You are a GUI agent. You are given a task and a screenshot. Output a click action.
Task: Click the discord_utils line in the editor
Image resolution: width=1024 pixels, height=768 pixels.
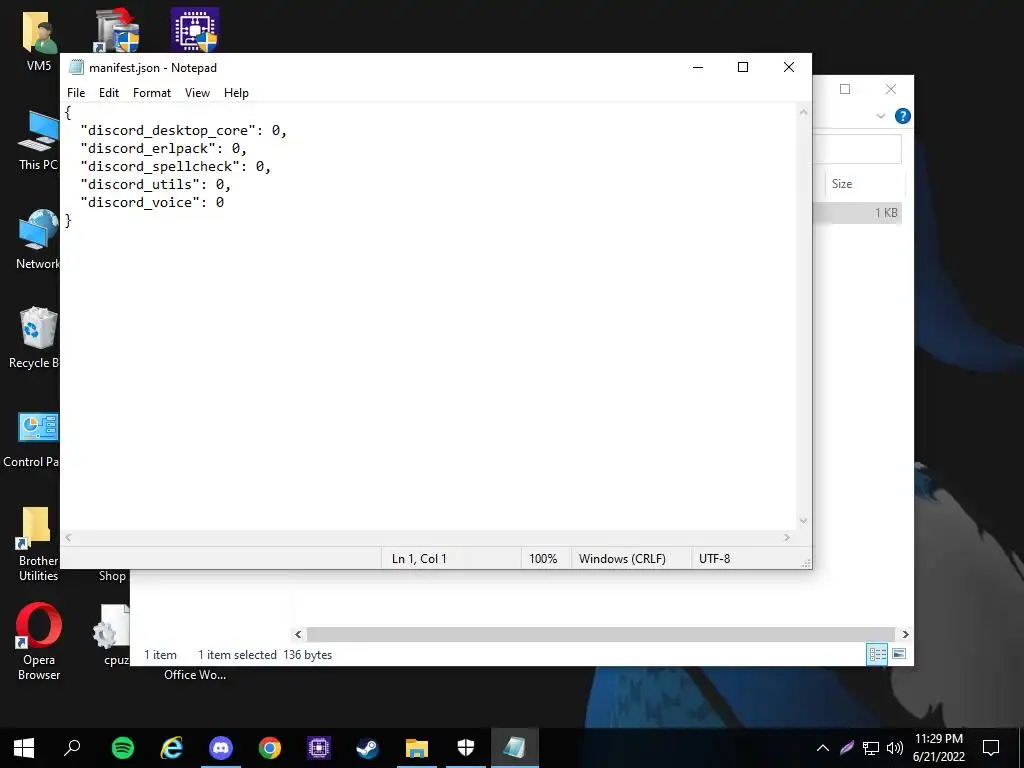pyautogui.click(x=155, y=184)
